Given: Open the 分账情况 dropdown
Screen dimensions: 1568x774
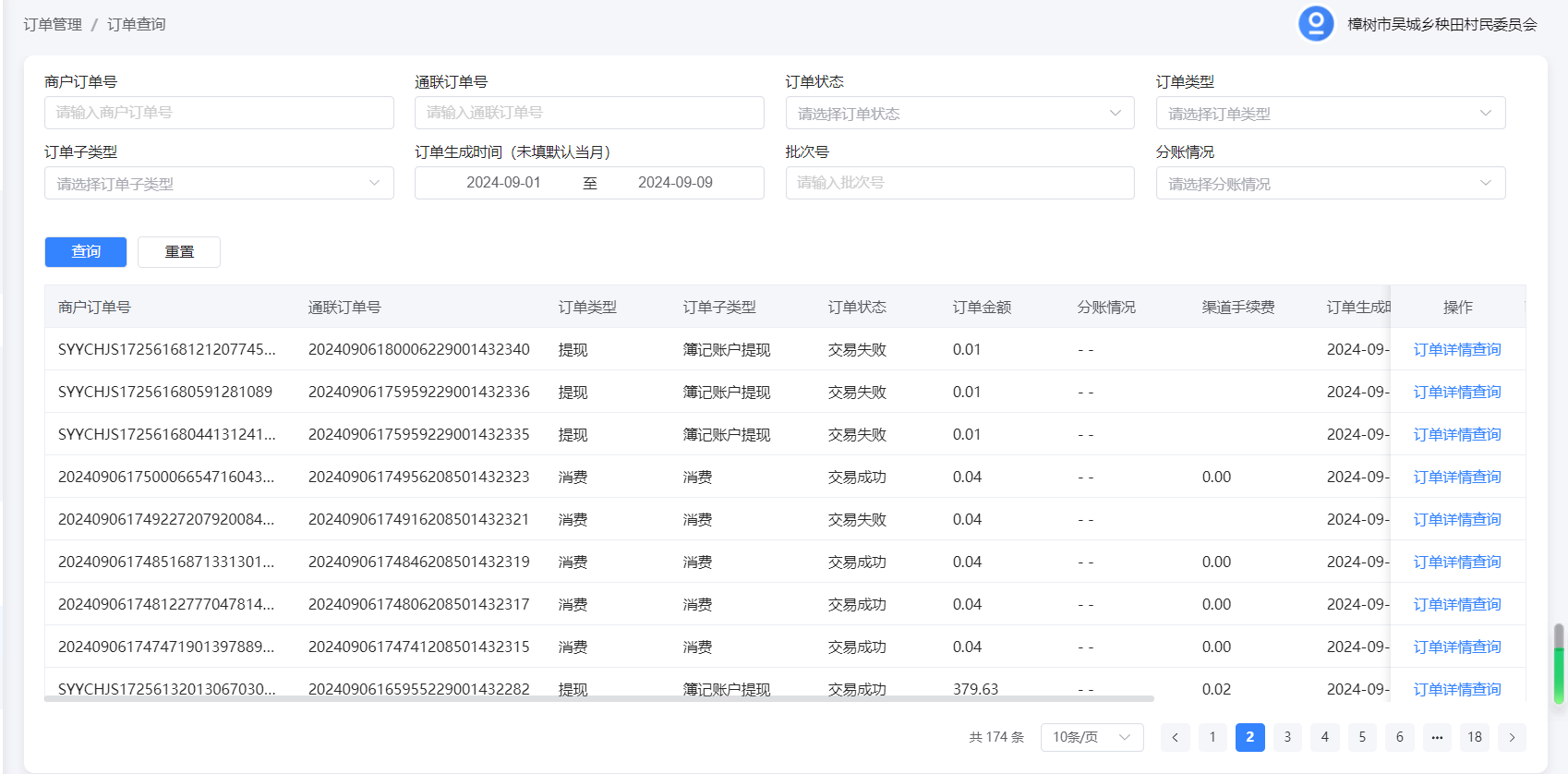Looking at the screenshot, I should 1331,183.
